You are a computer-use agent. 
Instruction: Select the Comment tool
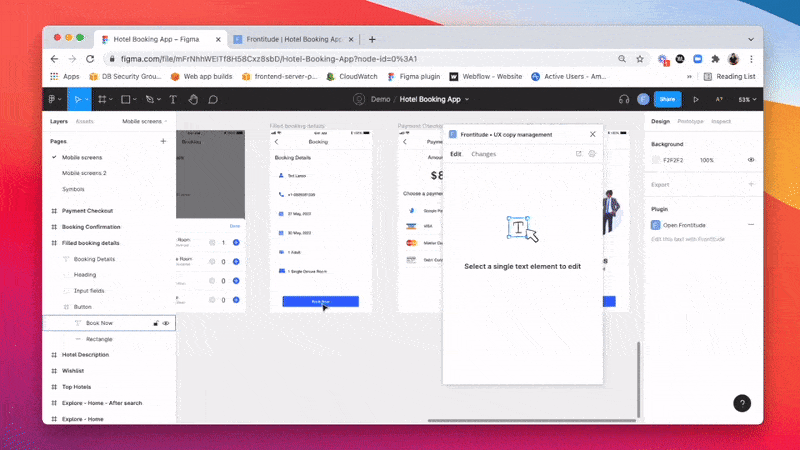(213, 99)
